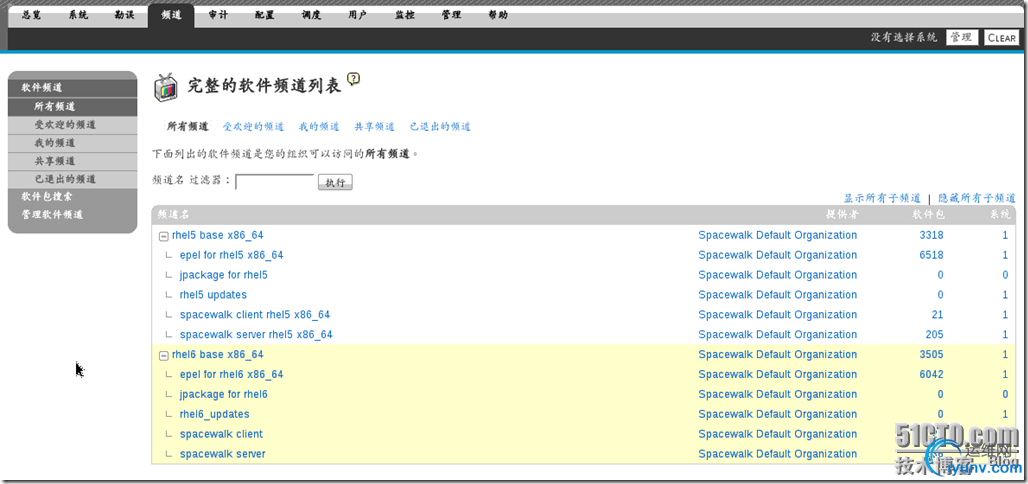The height and width of the screenshot is (484, 1028).
Task: Open the 审计 top menu tab
Action: [x=218, y=15]
